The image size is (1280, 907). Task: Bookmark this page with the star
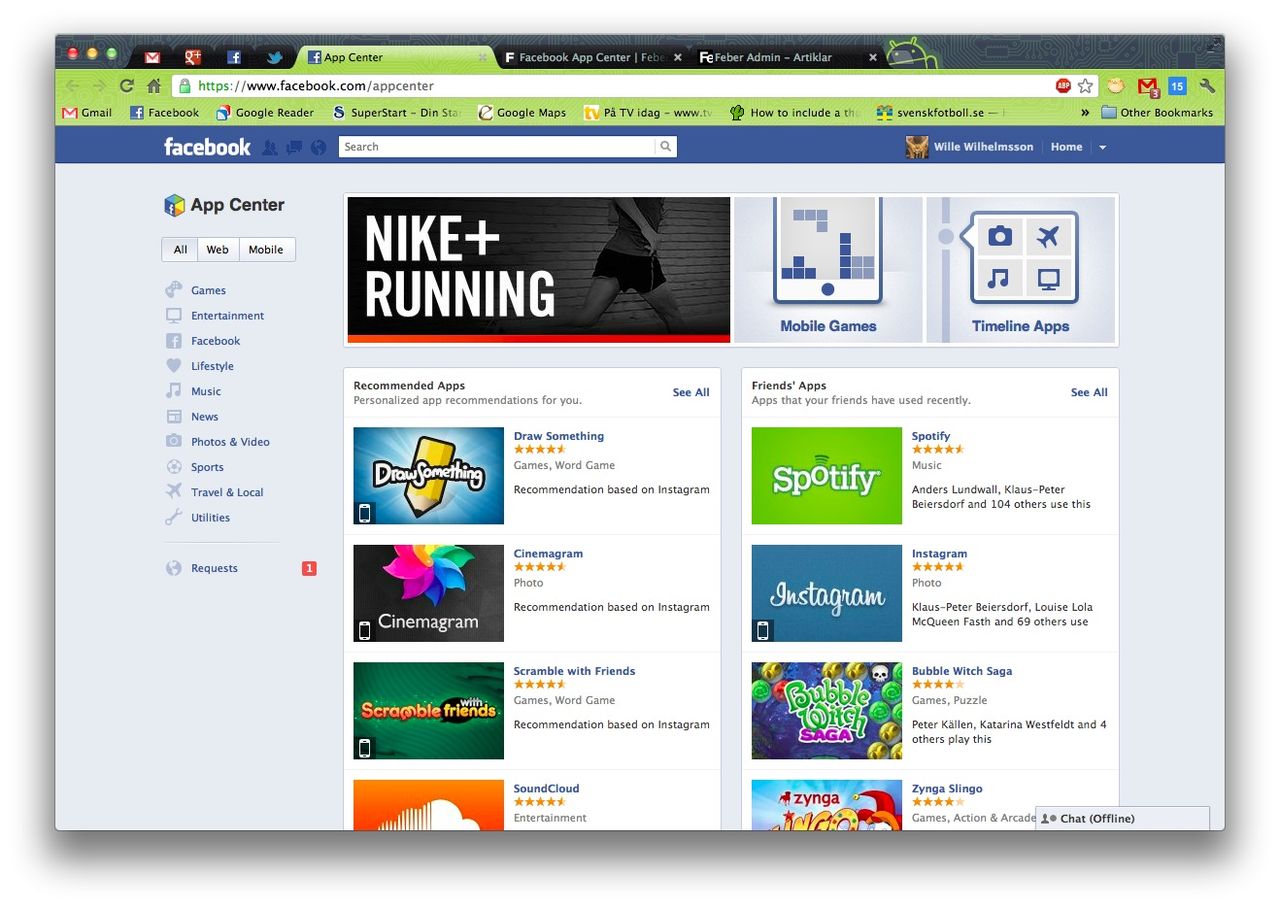point(1085,86)
